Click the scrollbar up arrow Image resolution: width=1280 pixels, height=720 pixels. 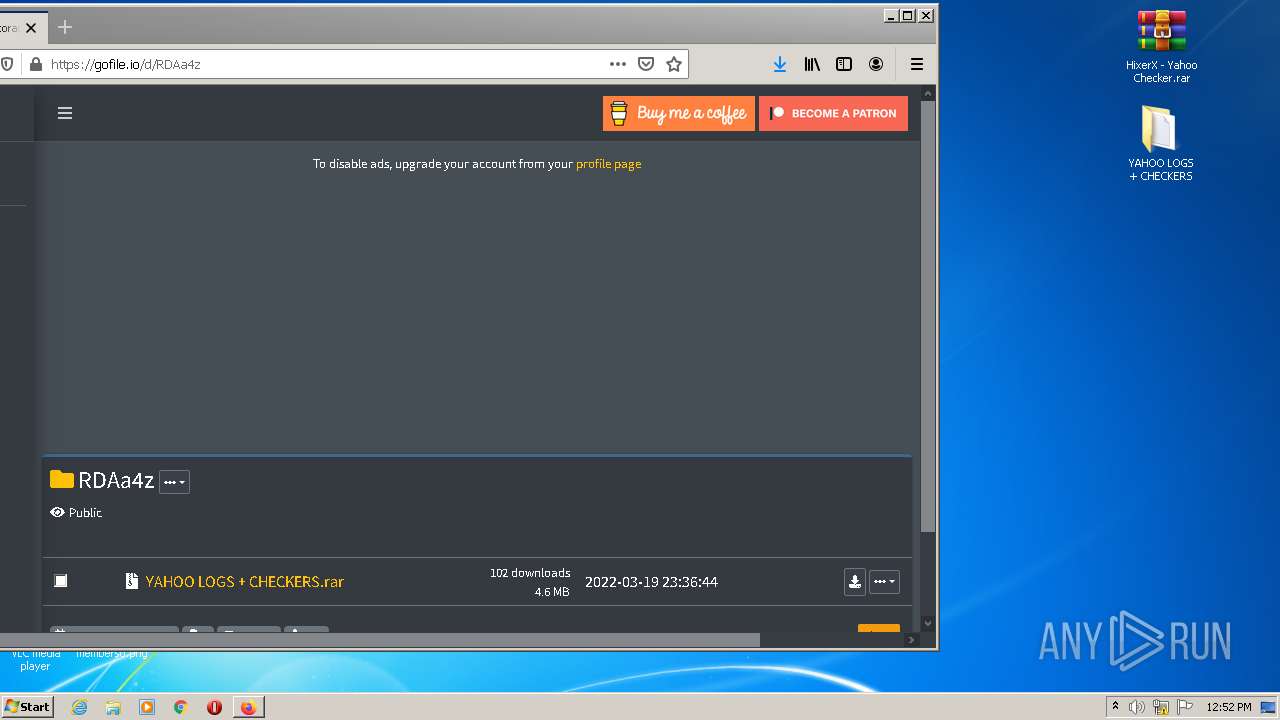[x=928, y=93]
